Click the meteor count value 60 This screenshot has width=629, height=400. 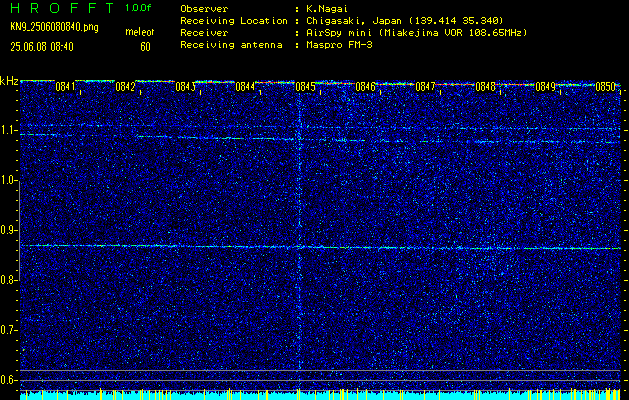(145, 47)
